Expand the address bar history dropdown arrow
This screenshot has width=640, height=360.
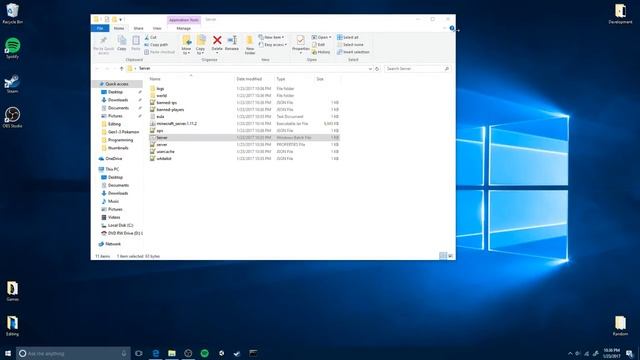[370, 69]
